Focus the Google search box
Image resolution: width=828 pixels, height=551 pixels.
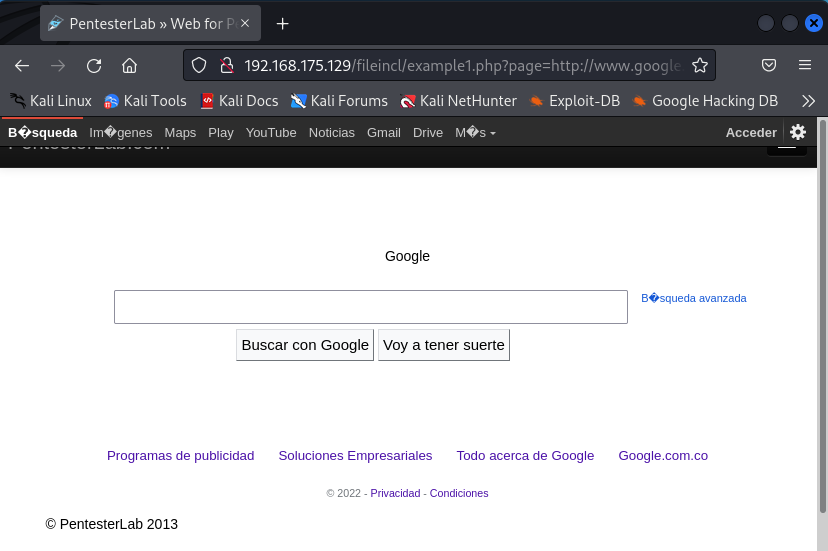click(x=371, y=307)
